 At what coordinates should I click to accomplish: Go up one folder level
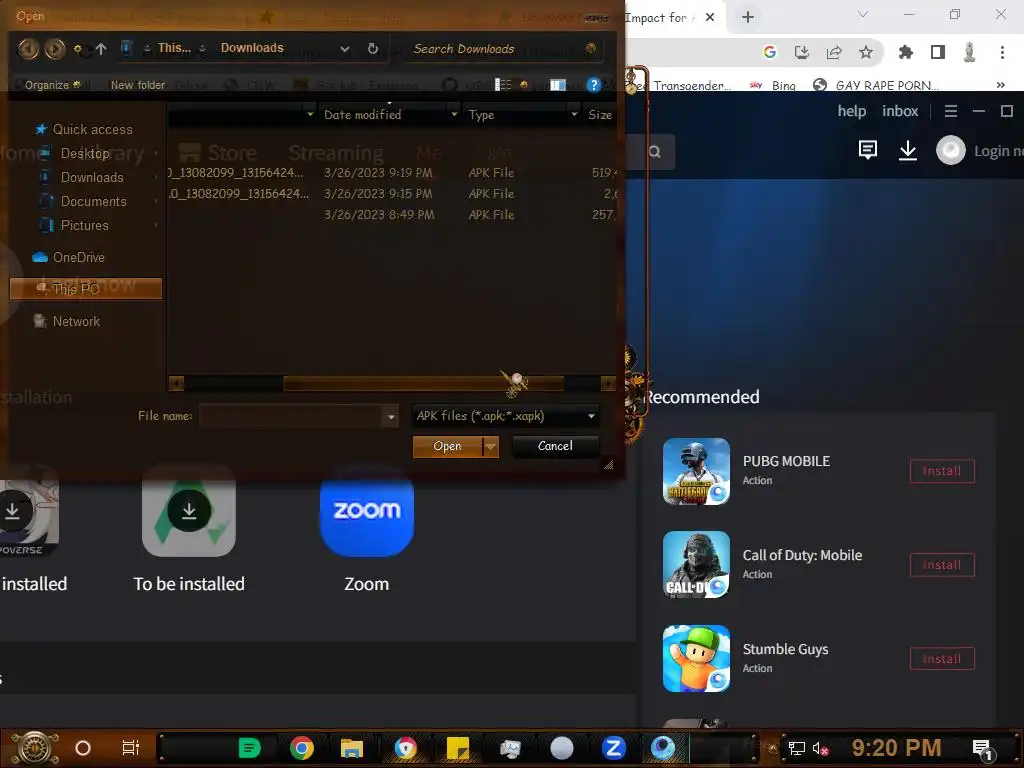(x=101, y=48)
